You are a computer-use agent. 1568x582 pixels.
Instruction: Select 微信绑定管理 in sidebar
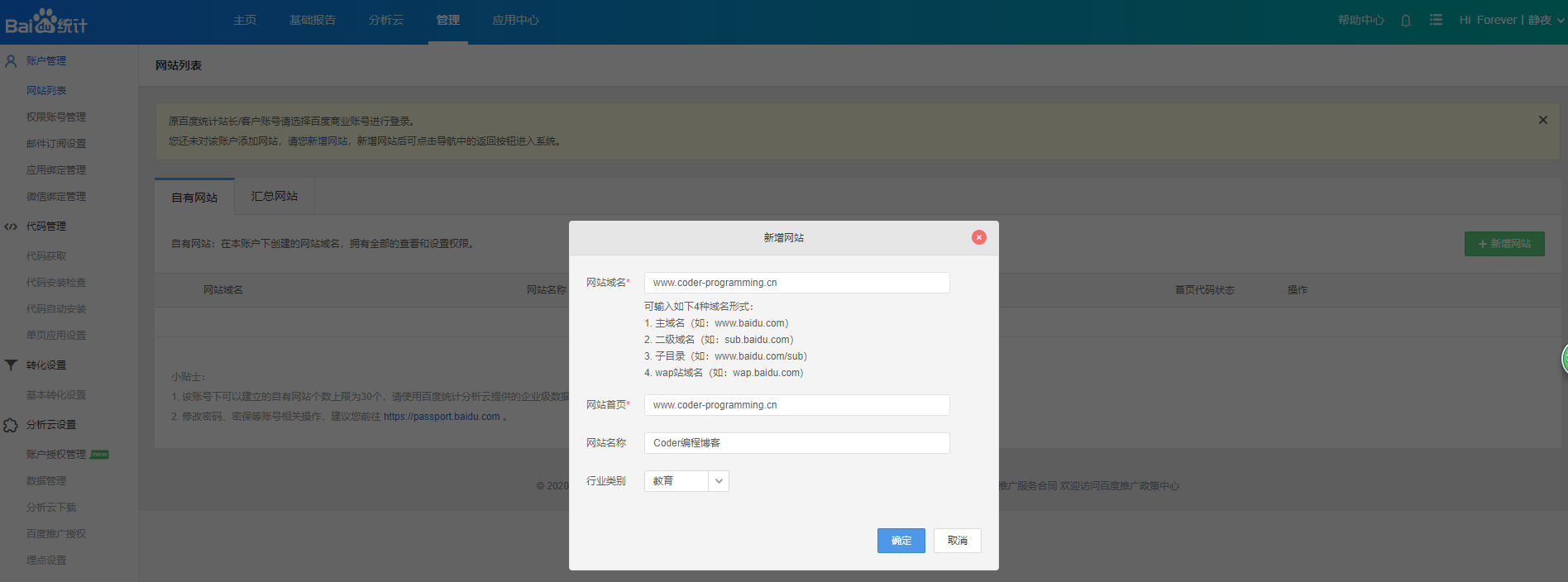[56, 196]
